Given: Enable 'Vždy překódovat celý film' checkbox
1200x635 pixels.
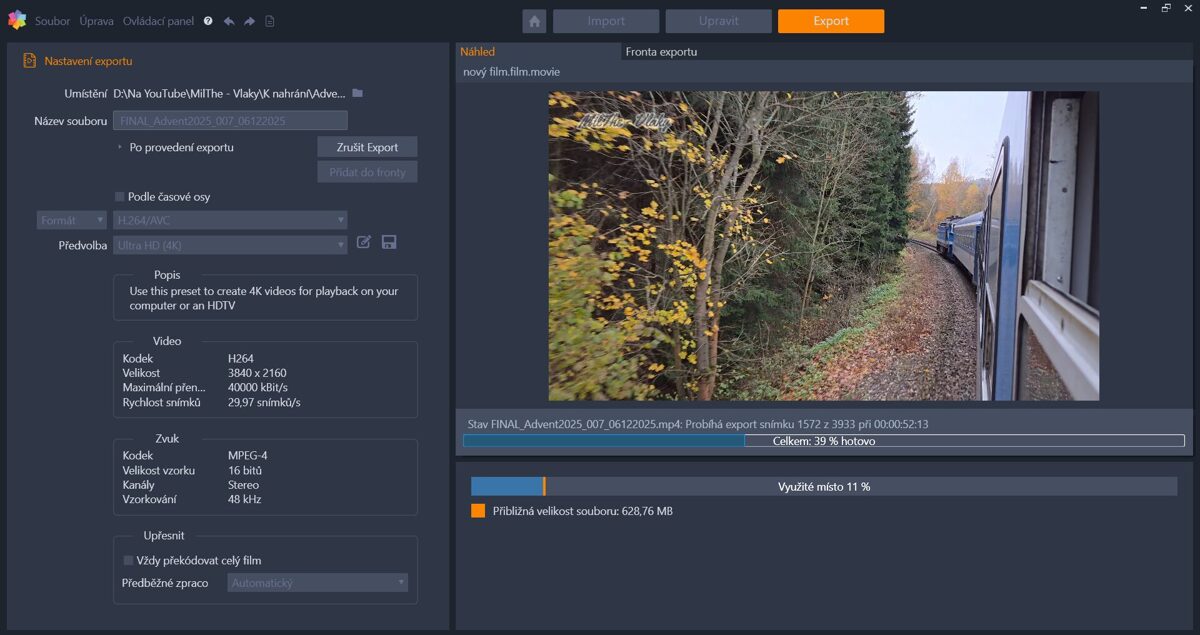Looking at the screenshot, I should coord(128,561).
